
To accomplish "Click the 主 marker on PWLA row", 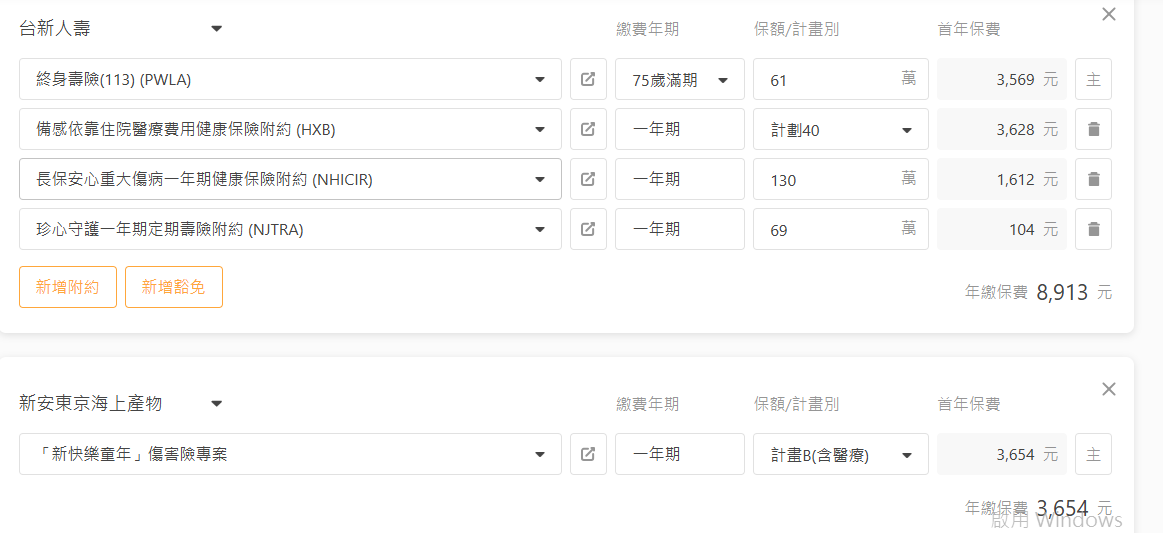I will 1093,79.
